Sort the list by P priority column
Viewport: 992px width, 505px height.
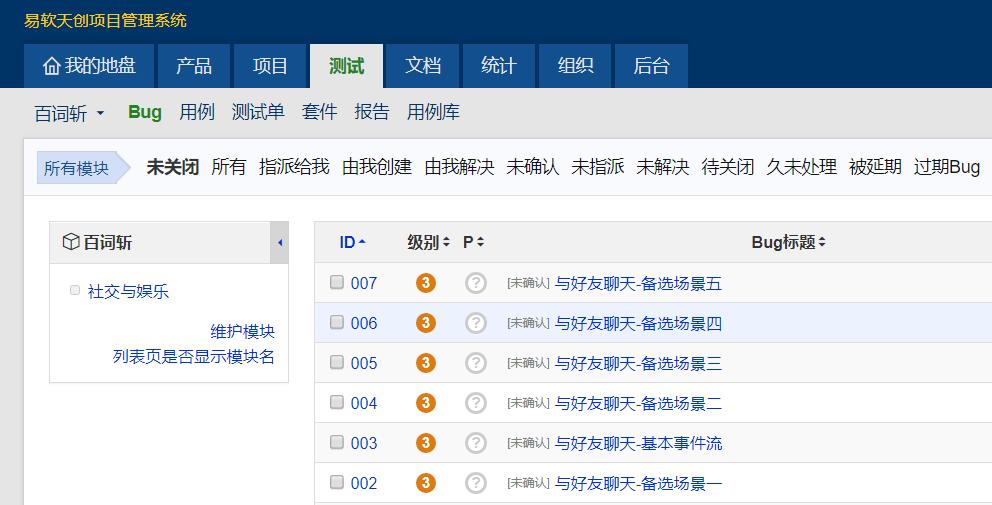coord(473,242)
